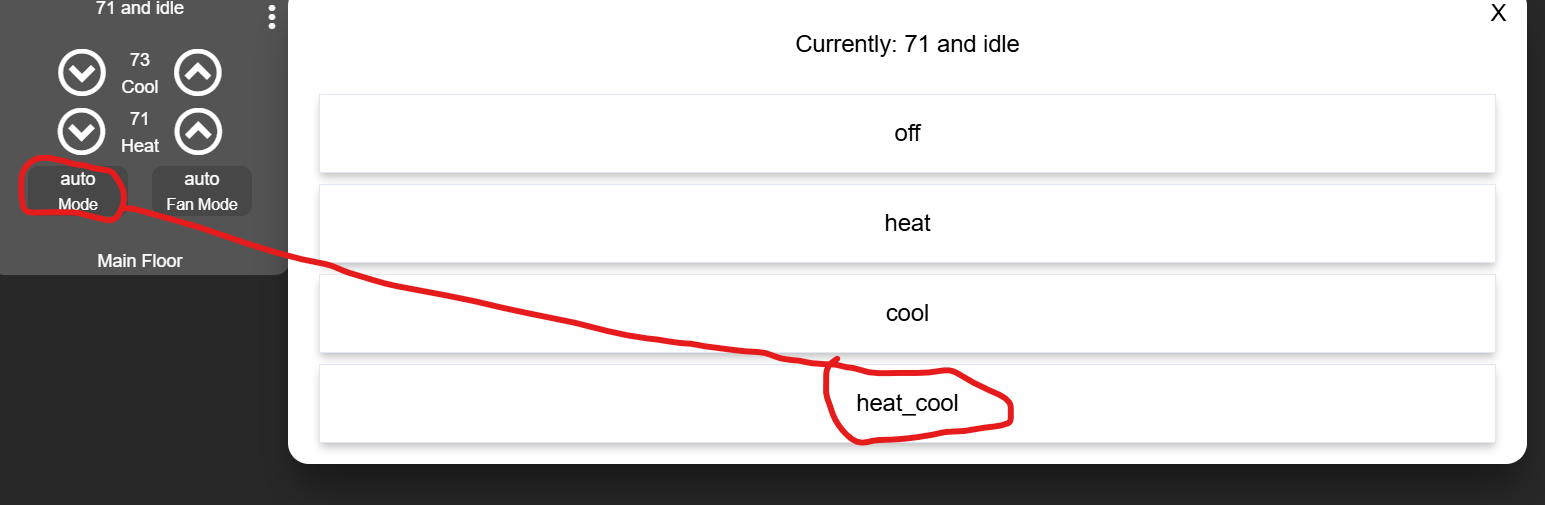Open the three-dot menu on thermostat tile
This screenshot has height=505, width=1545.
(x=272, y=17)
